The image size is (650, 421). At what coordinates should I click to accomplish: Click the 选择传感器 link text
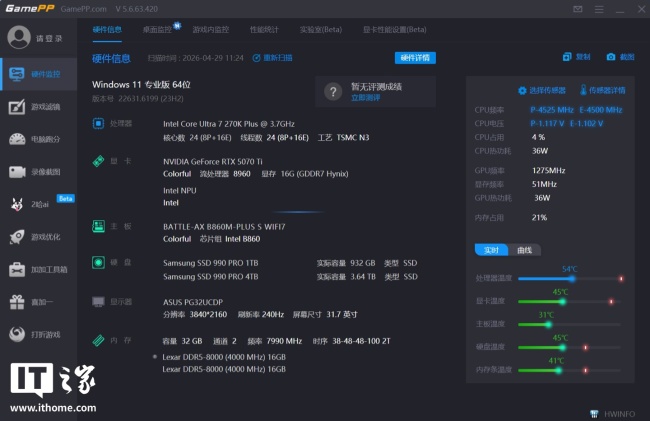click(547, 90)
